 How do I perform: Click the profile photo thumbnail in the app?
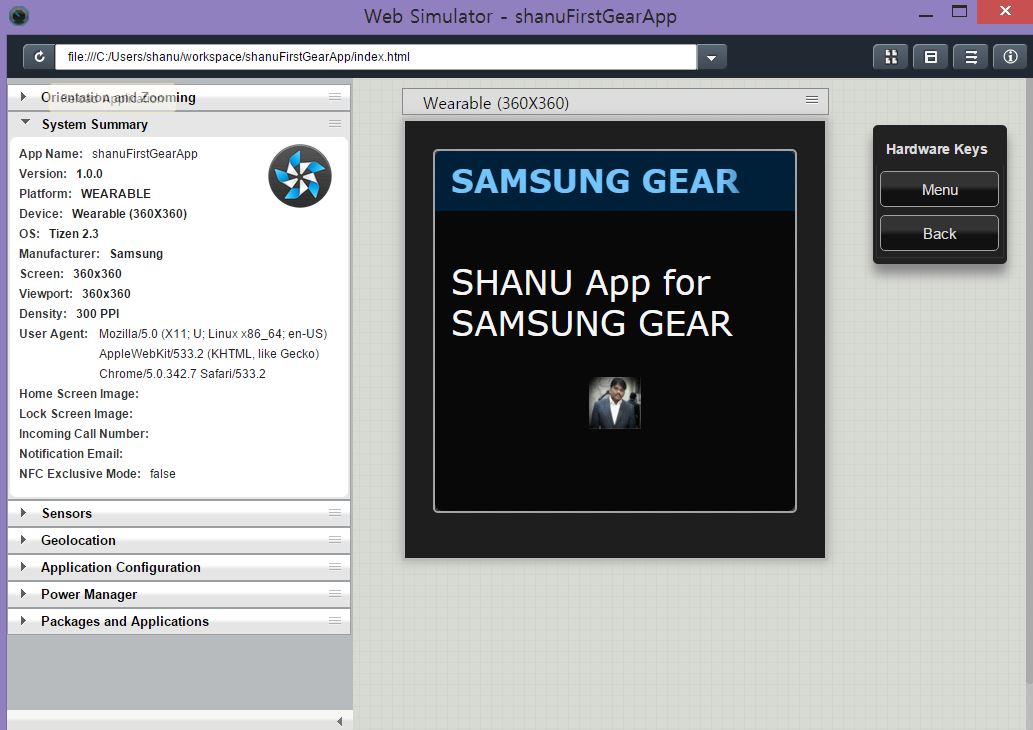[614, 403]
